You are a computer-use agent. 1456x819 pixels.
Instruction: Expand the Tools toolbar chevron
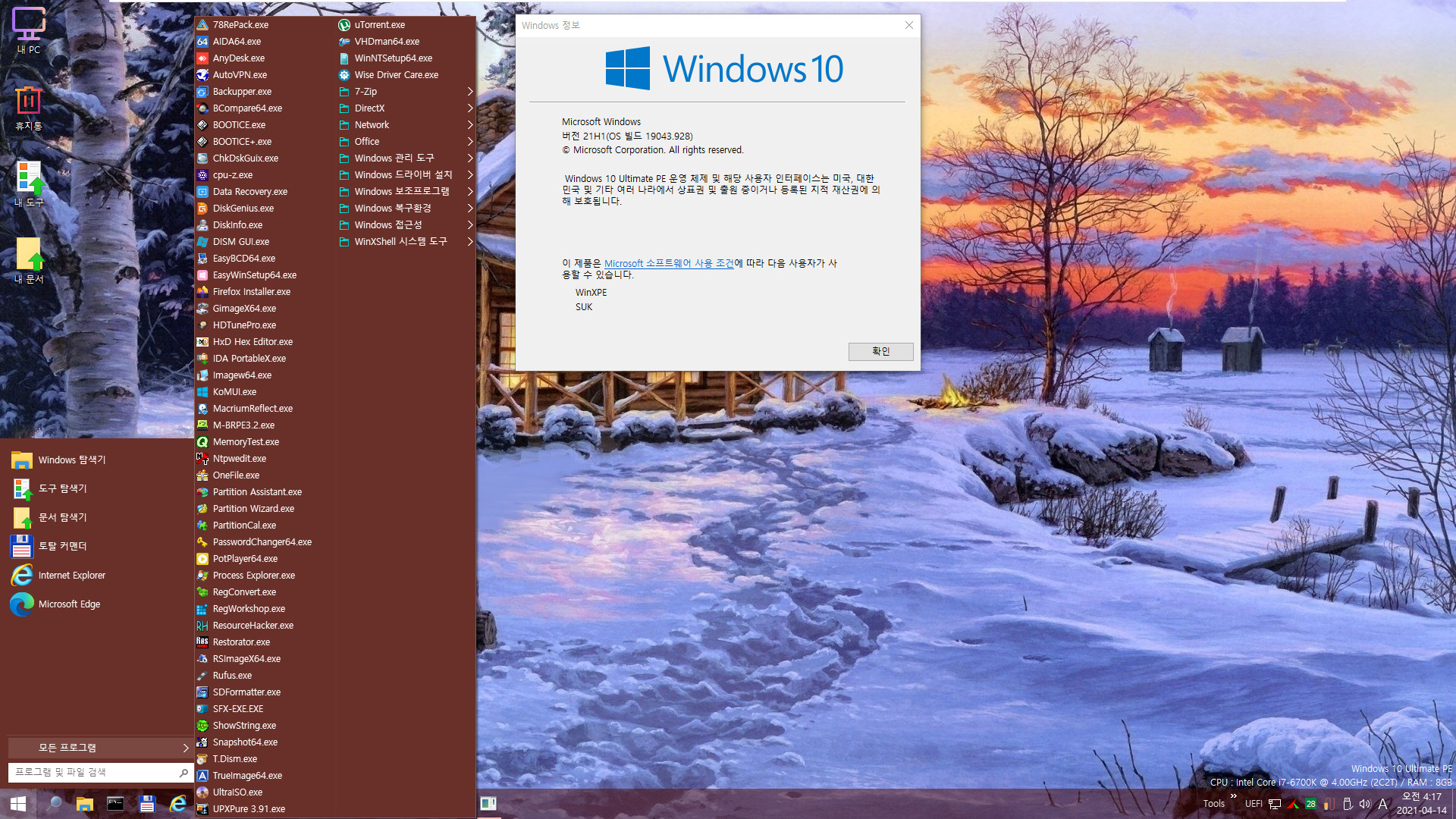coord(1234,796)
